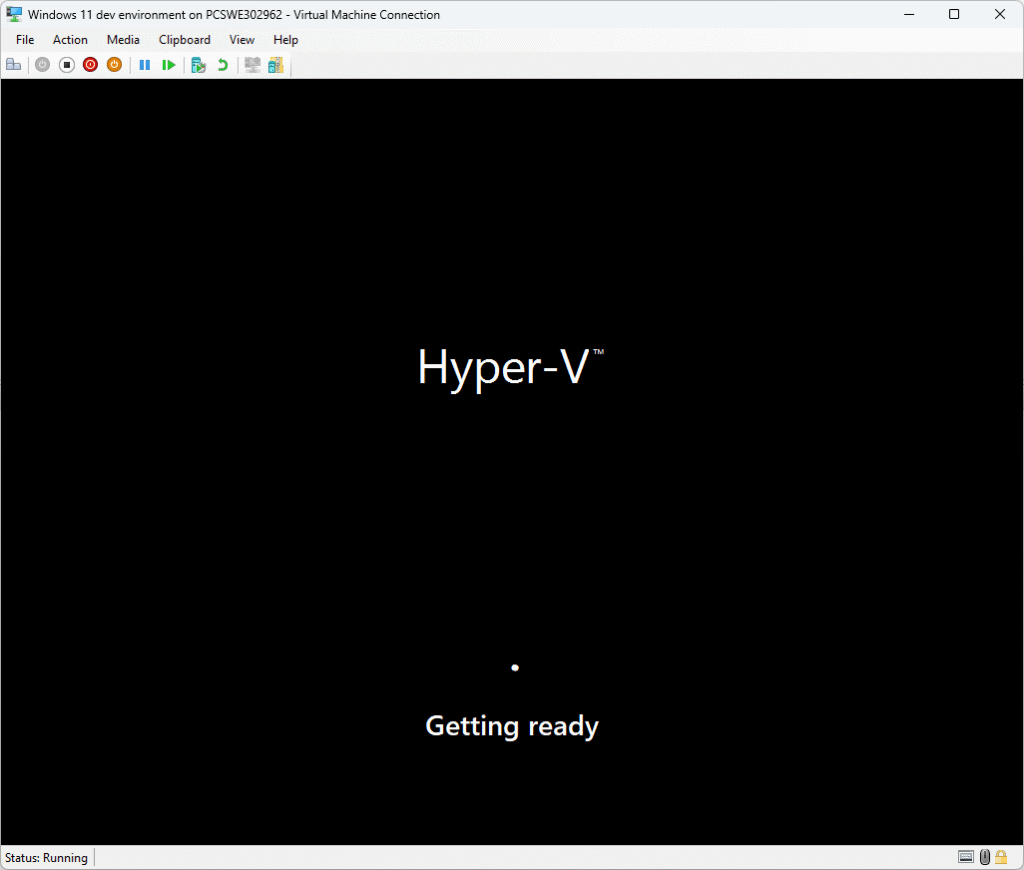Click the Share/Hyper-V Manager toolbar icon
This screenshot has width=1024, height=870.
pyautogui.click(x=276, y=65)
